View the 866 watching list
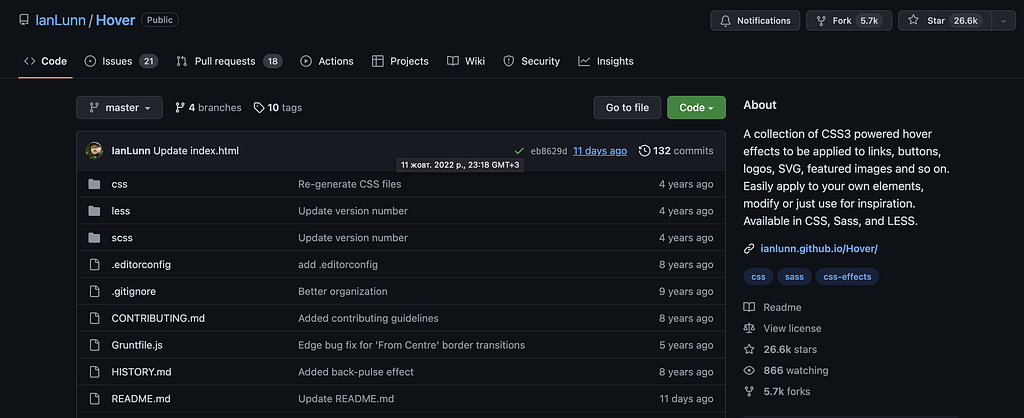The width and height of the screenshot is (1024, 418). point(786,370)
